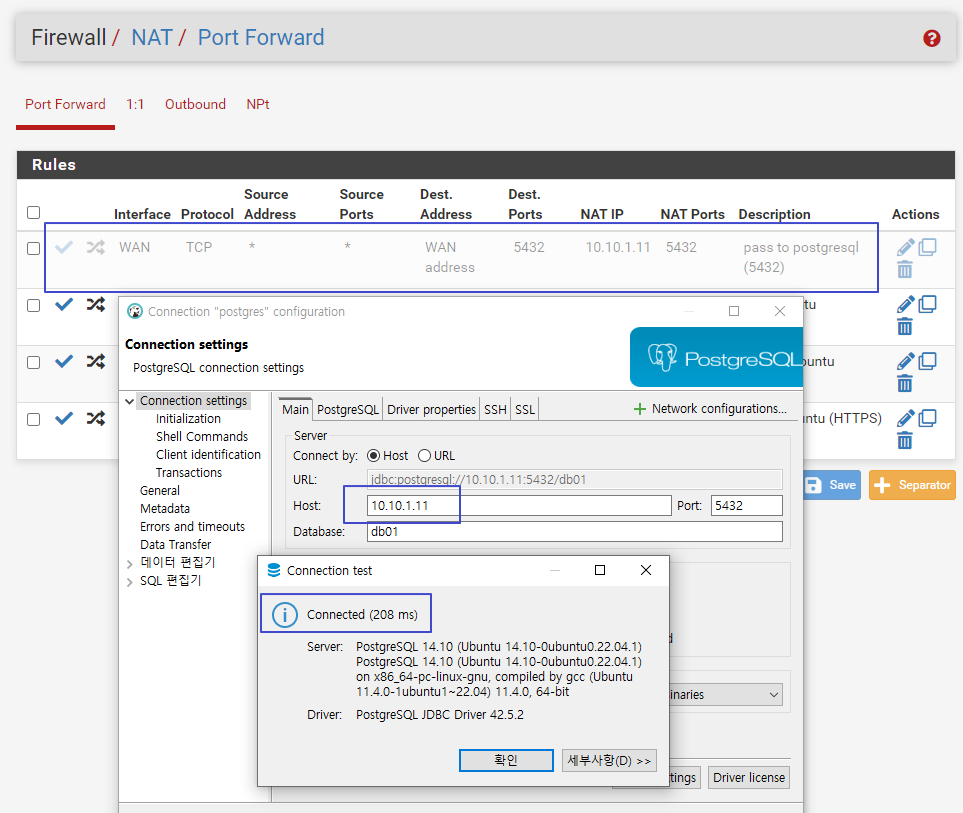Follow the Port Forward breadcrumb link

pos(260,37)
